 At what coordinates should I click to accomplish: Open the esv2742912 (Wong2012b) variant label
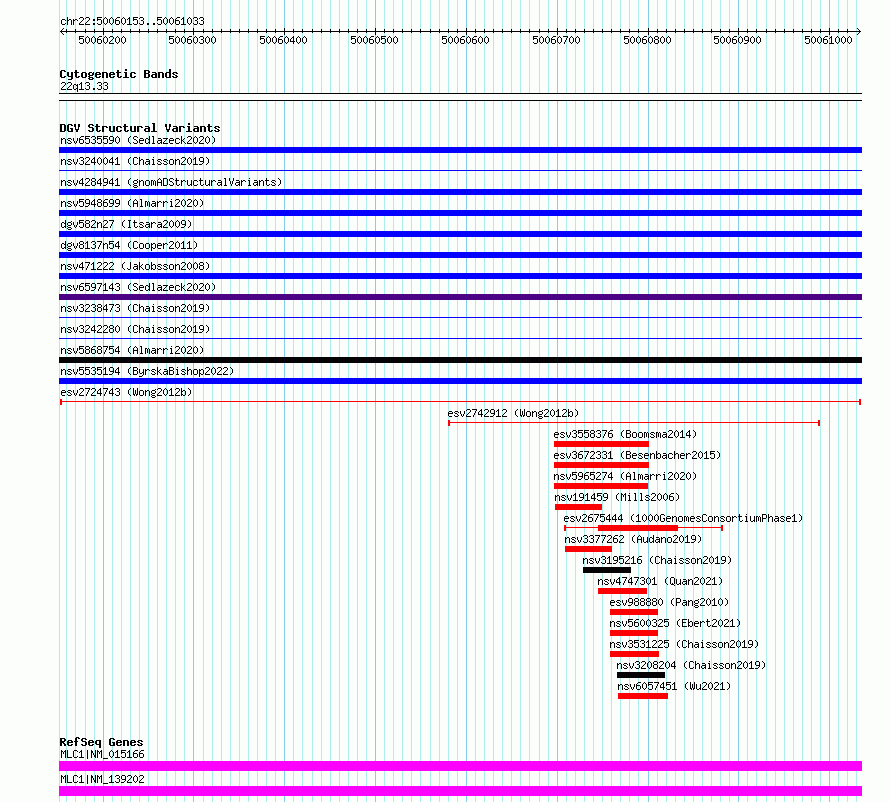tap(513, 413)
